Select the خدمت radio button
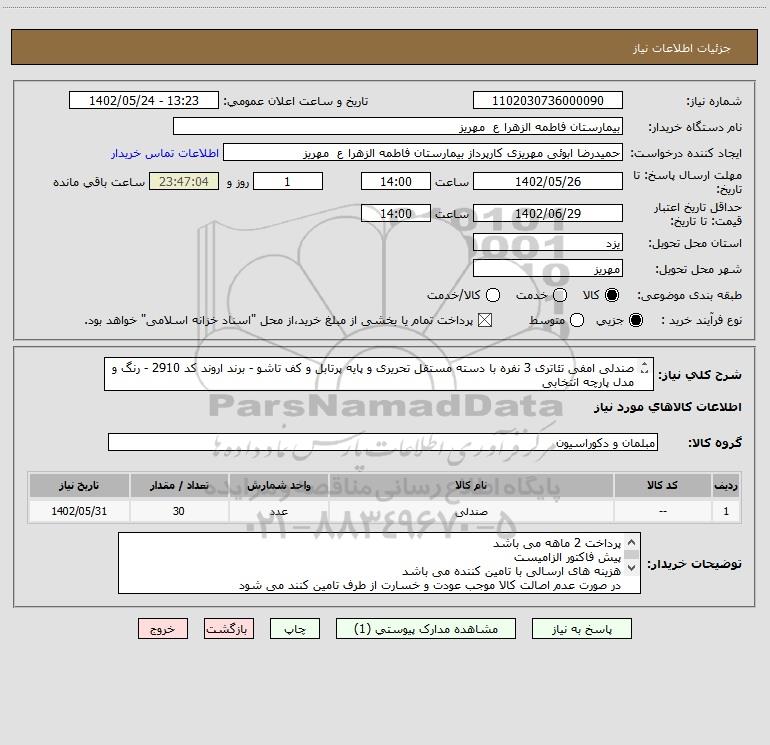 click(x=560, y=295)
